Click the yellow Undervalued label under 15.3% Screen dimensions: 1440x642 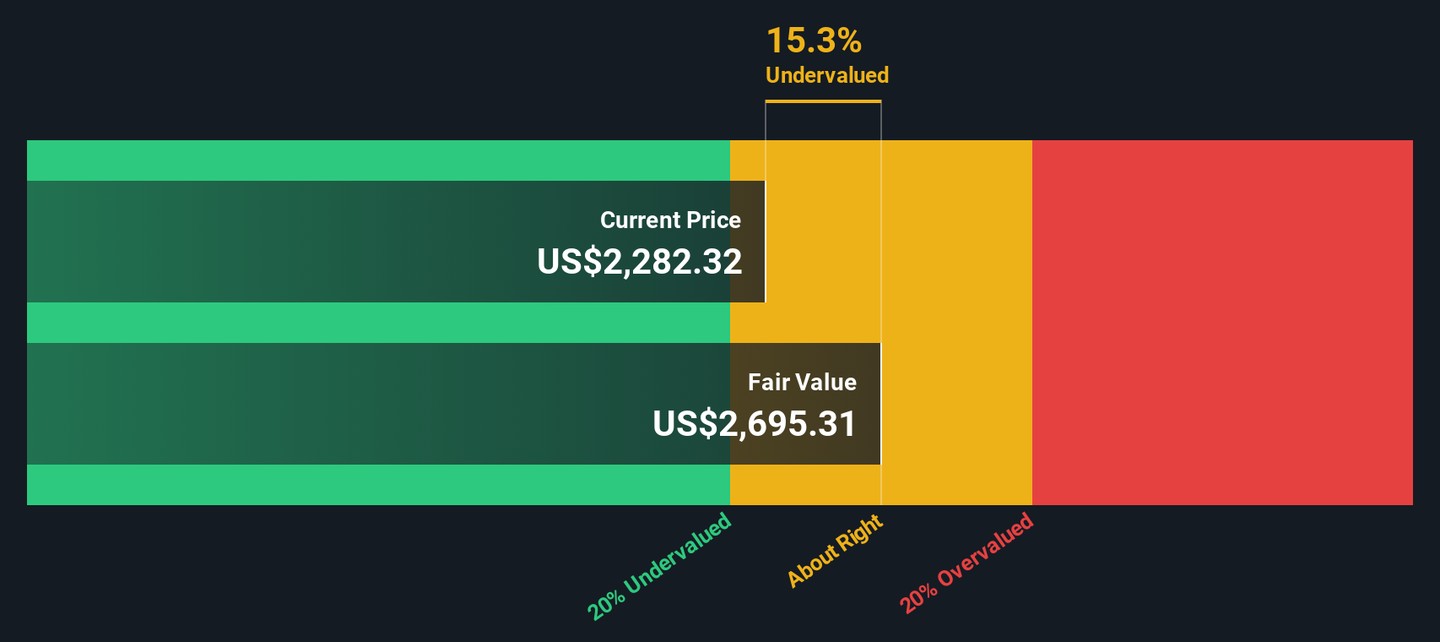(x=826, y=75)
